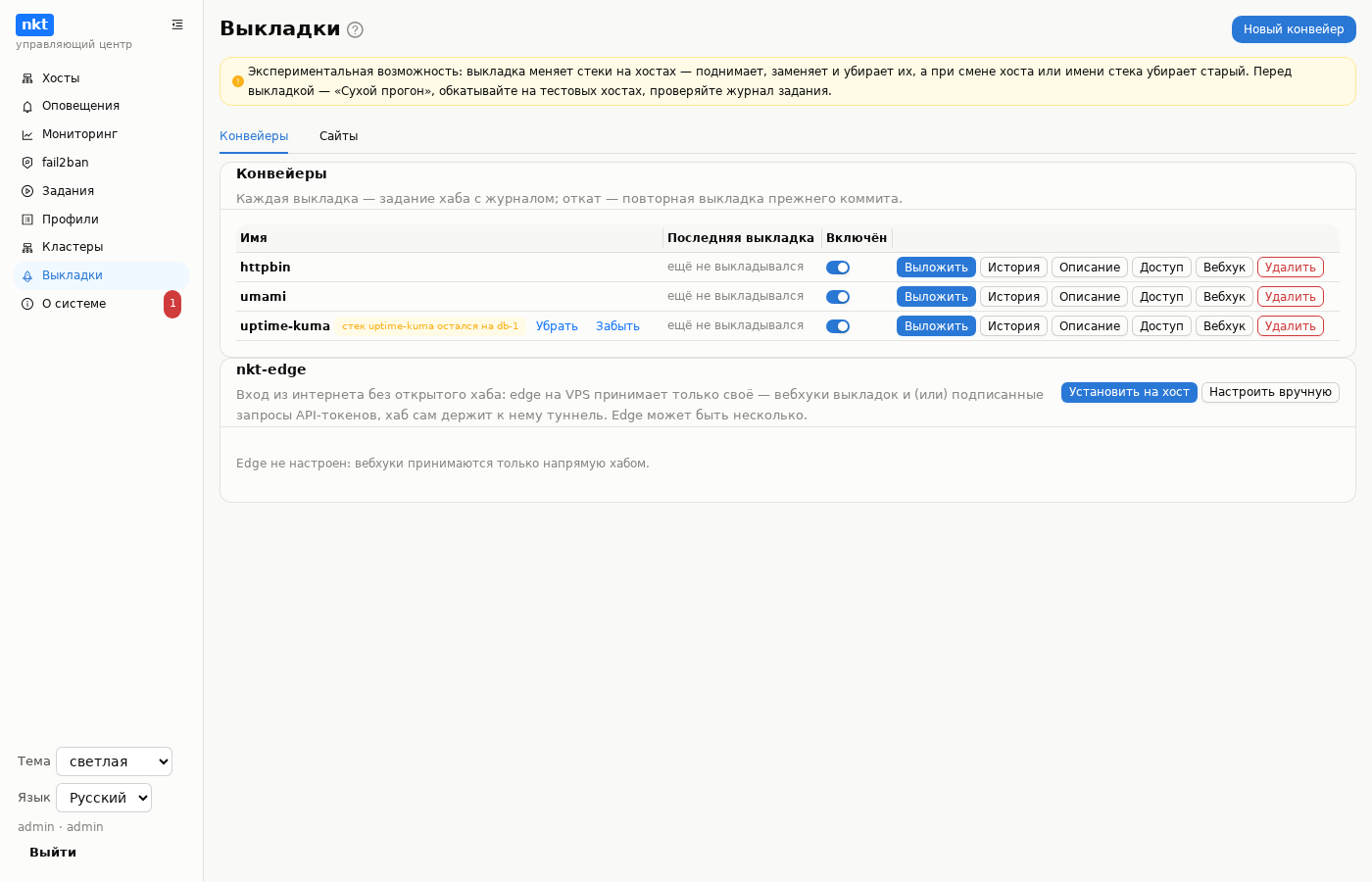This screenshot has width=1372, height=882.
Task: Click the Последняя выкладка column header
Action: (x=741, y=238)
